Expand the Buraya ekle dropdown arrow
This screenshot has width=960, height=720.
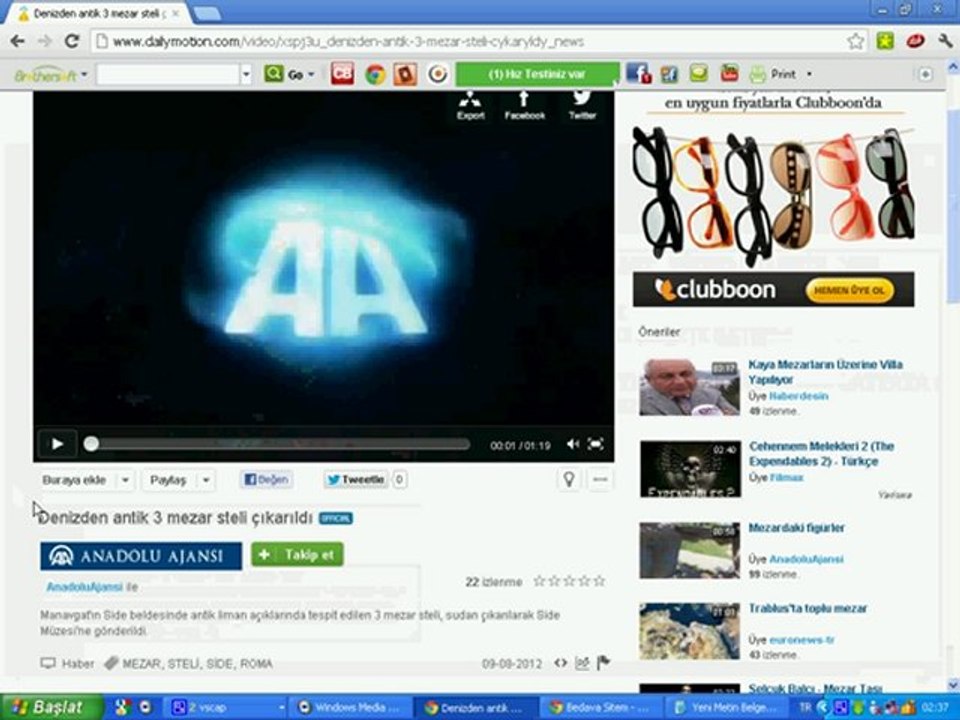(x=125, y=480)
